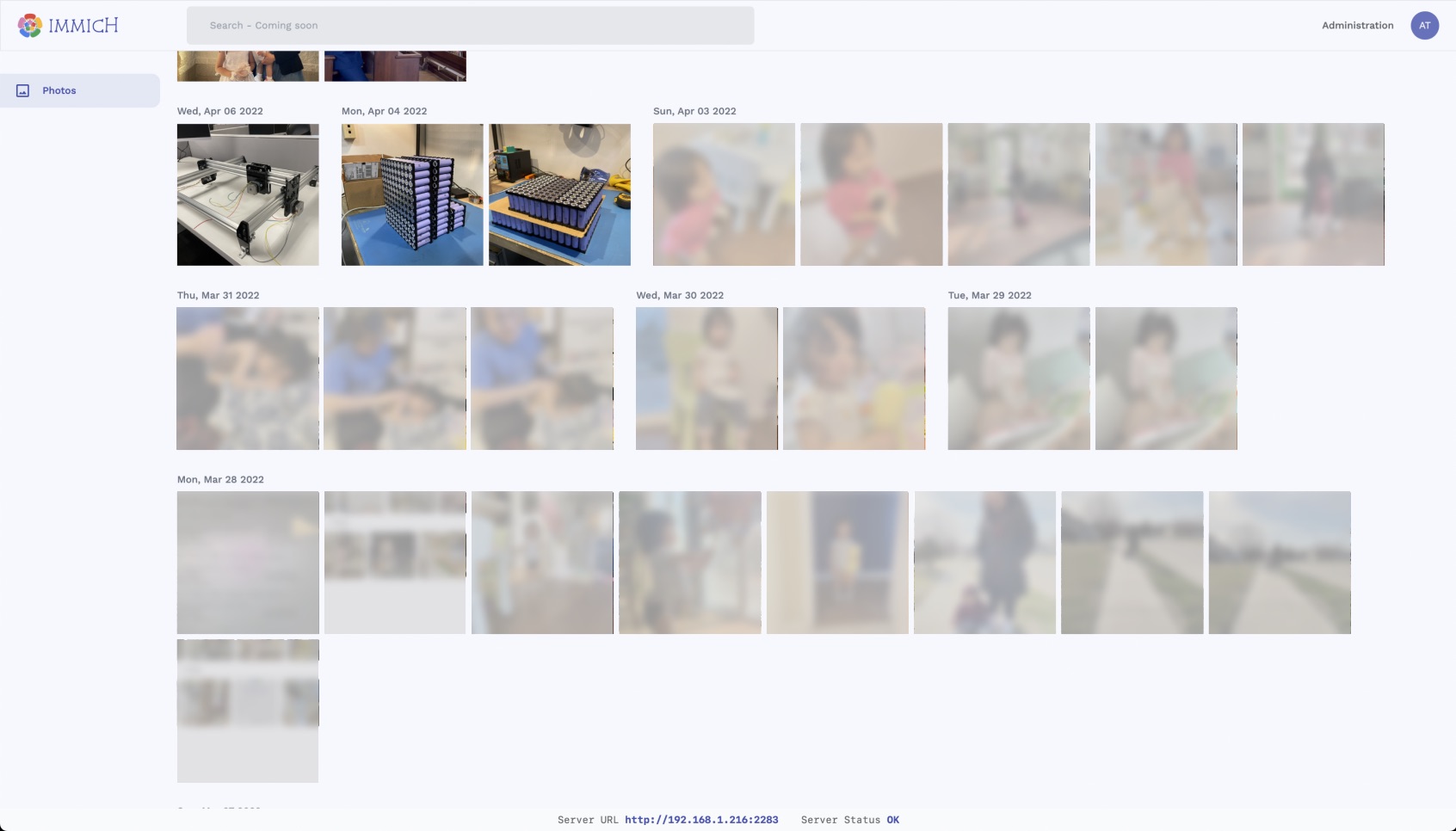Open the stacked battery cells photo
Viewport: 1456px width, 831px height.
point(412,194)
